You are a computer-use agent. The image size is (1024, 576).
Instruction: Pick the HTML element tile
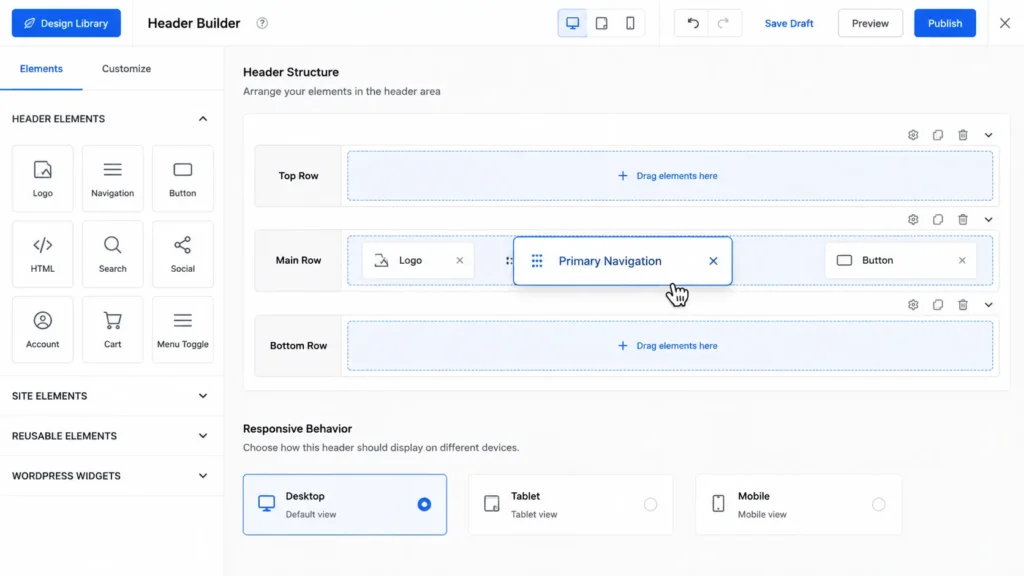[42, 254]
